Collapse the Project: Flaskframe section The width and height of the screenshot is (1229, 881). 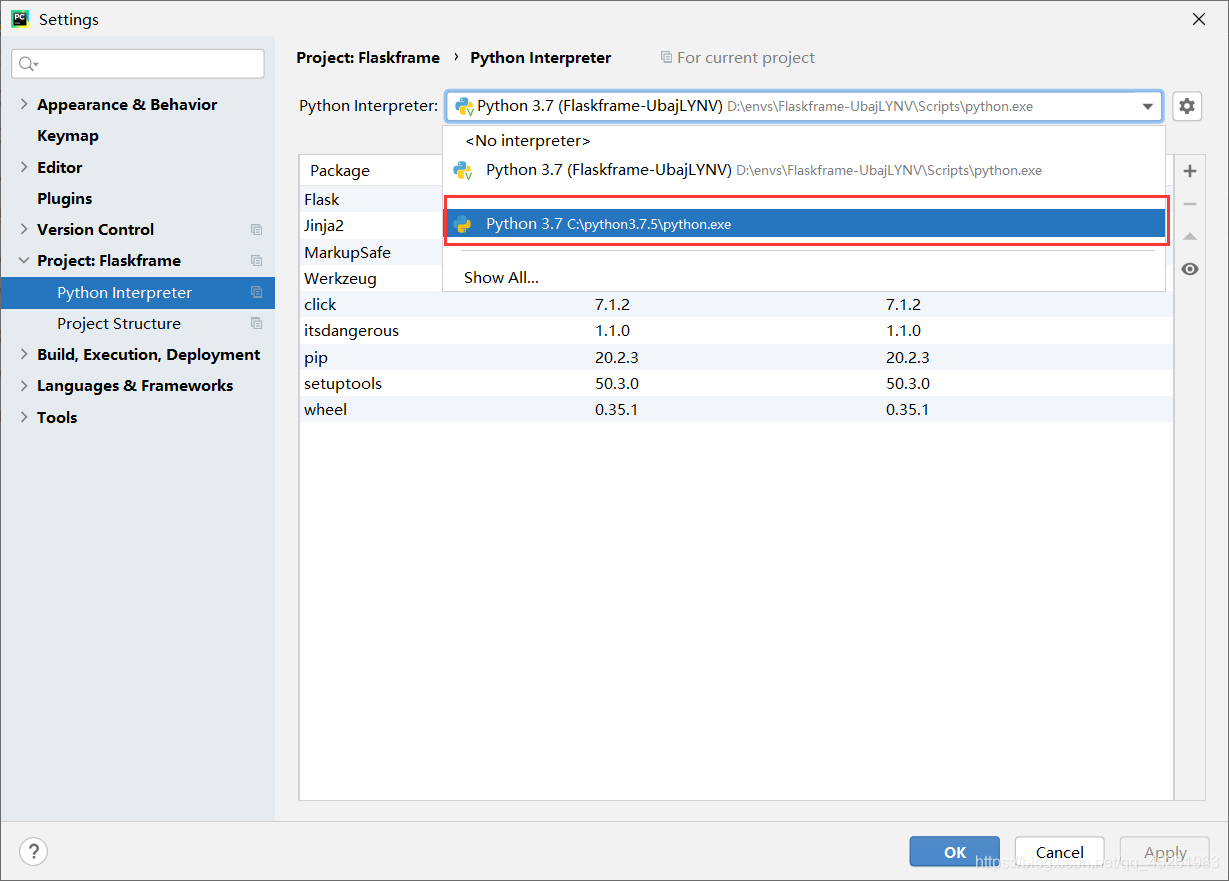[24, 261]
